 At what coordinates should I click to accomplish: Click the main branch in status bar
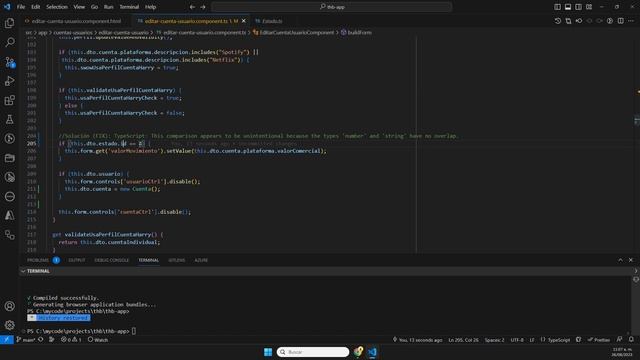coord(25,340)
